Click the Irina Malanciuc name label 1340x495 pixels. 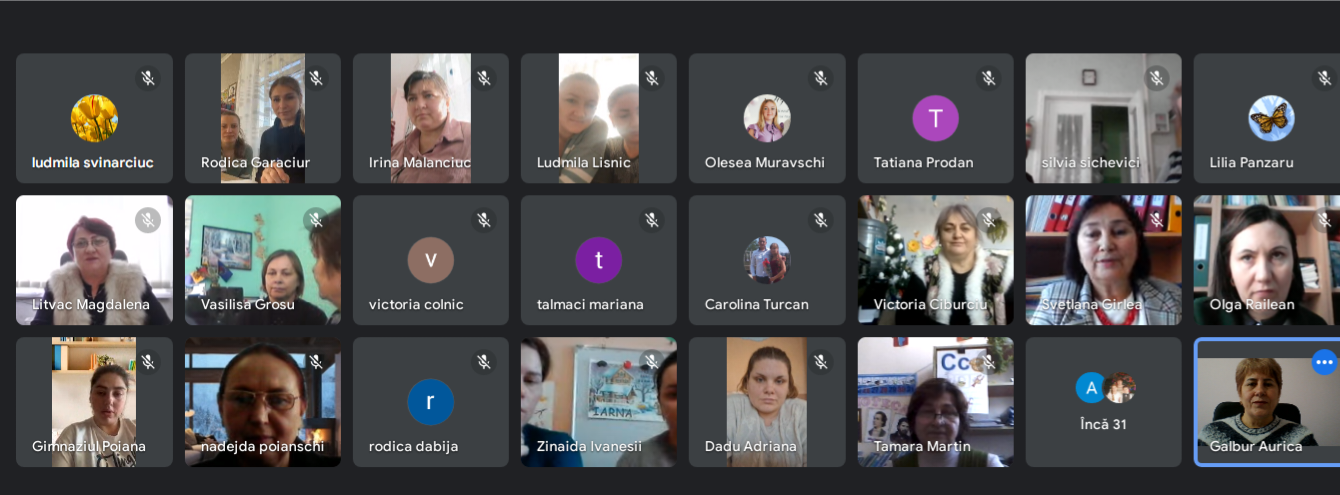(x=420, y=162)
